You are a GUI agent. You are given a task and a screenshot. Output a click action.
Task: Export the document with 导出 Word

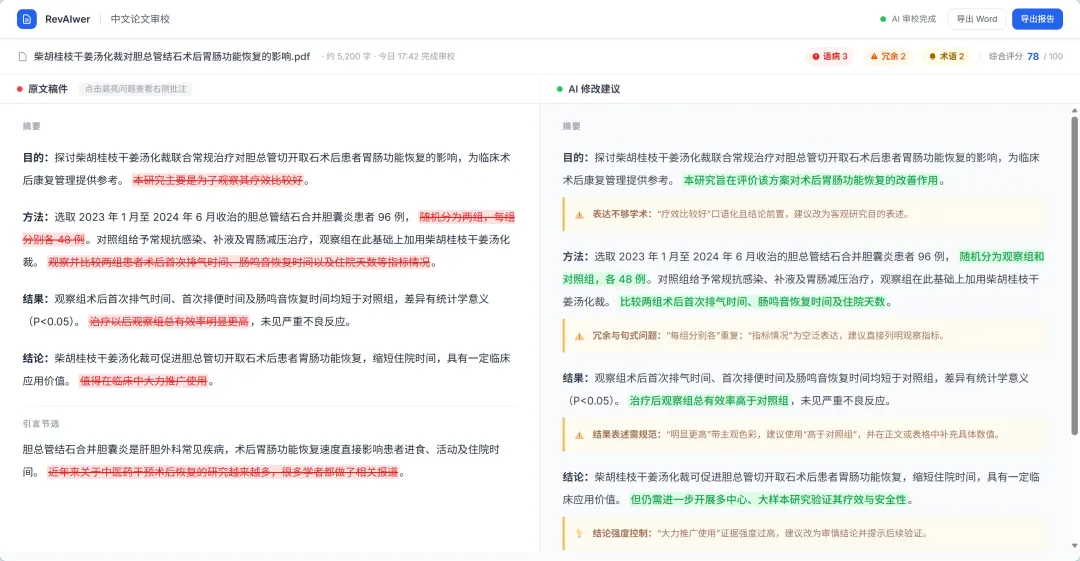point(977,19)
